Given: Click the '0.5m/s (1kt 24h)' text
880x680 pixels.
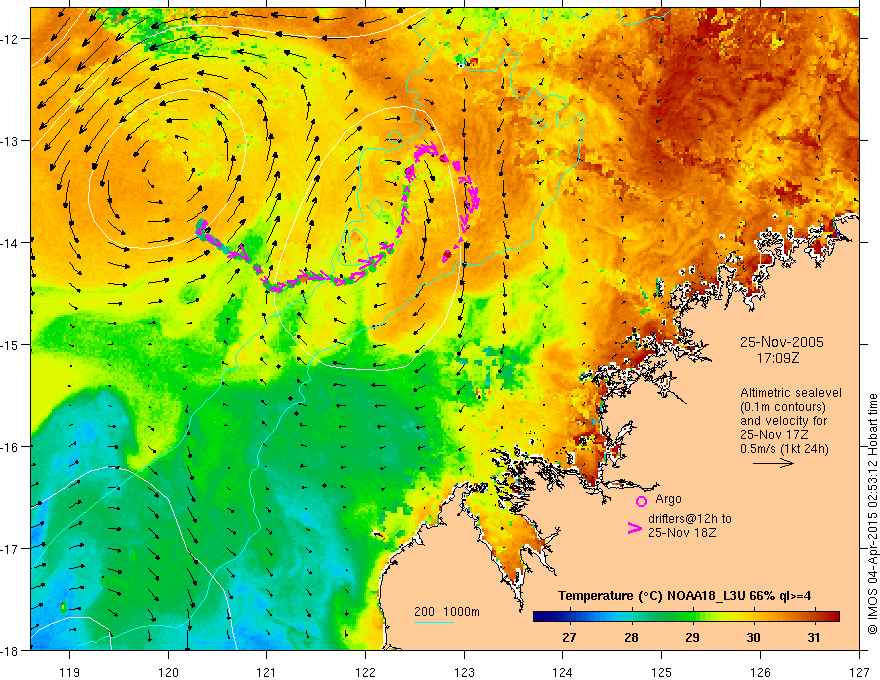Looking at the screenshot, I should (x=784, y=449).
